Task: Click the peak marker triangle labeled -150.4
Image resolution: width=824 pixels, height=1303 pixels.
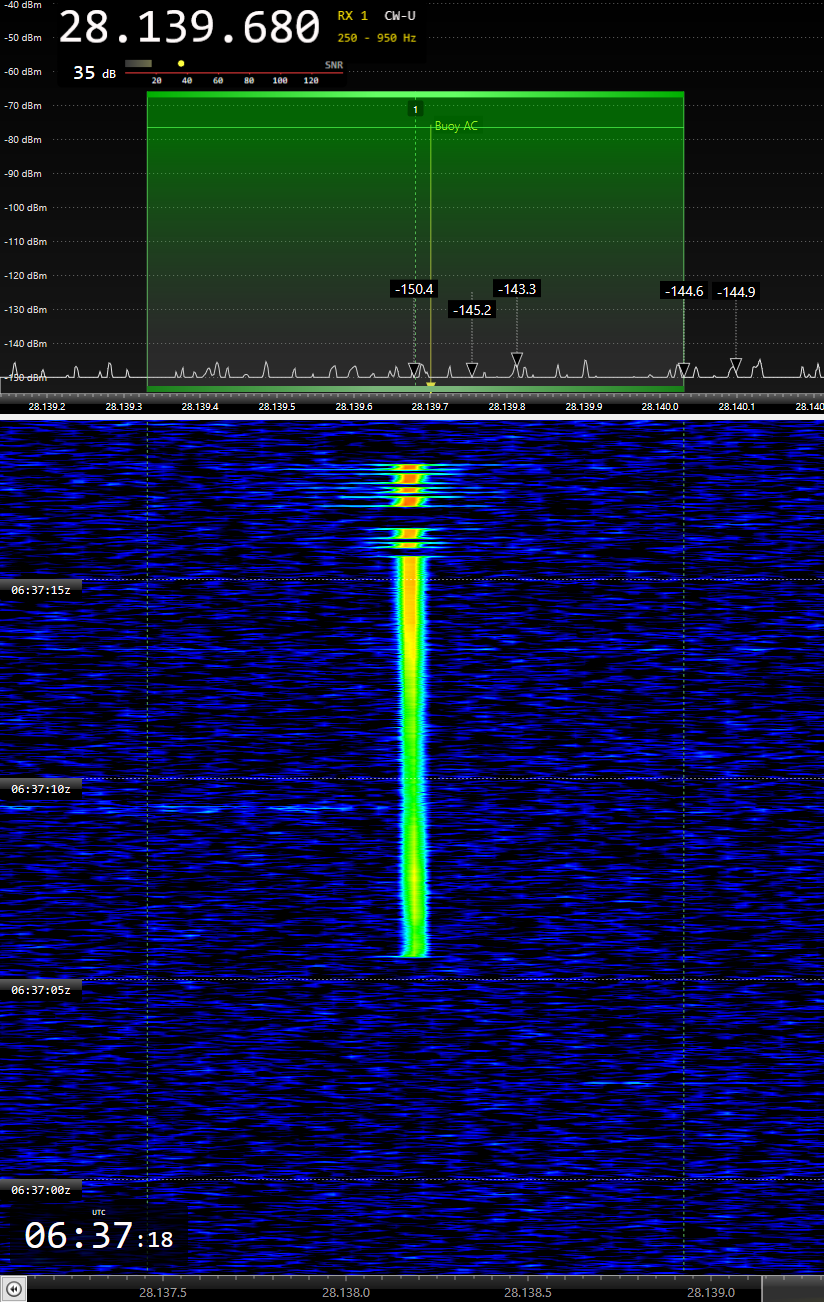Action: coord(415,369)
